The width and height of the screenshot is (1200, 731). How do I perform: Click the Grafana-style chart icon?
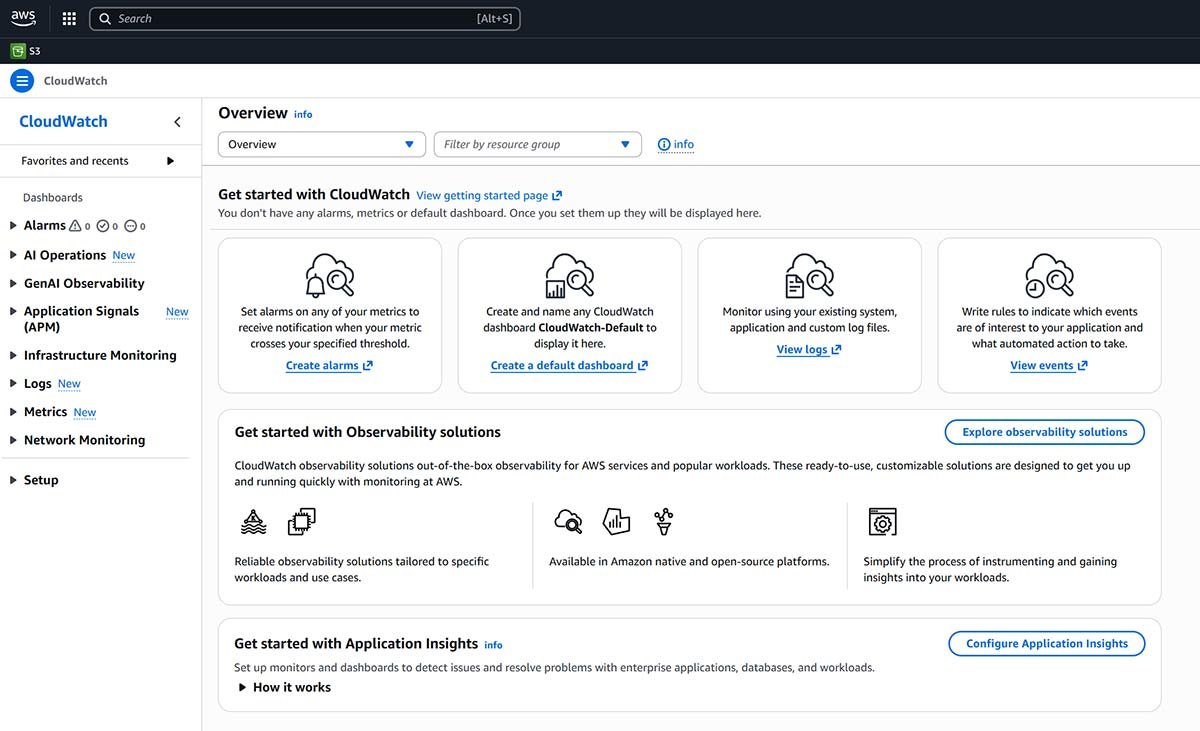tap(616, 521)
